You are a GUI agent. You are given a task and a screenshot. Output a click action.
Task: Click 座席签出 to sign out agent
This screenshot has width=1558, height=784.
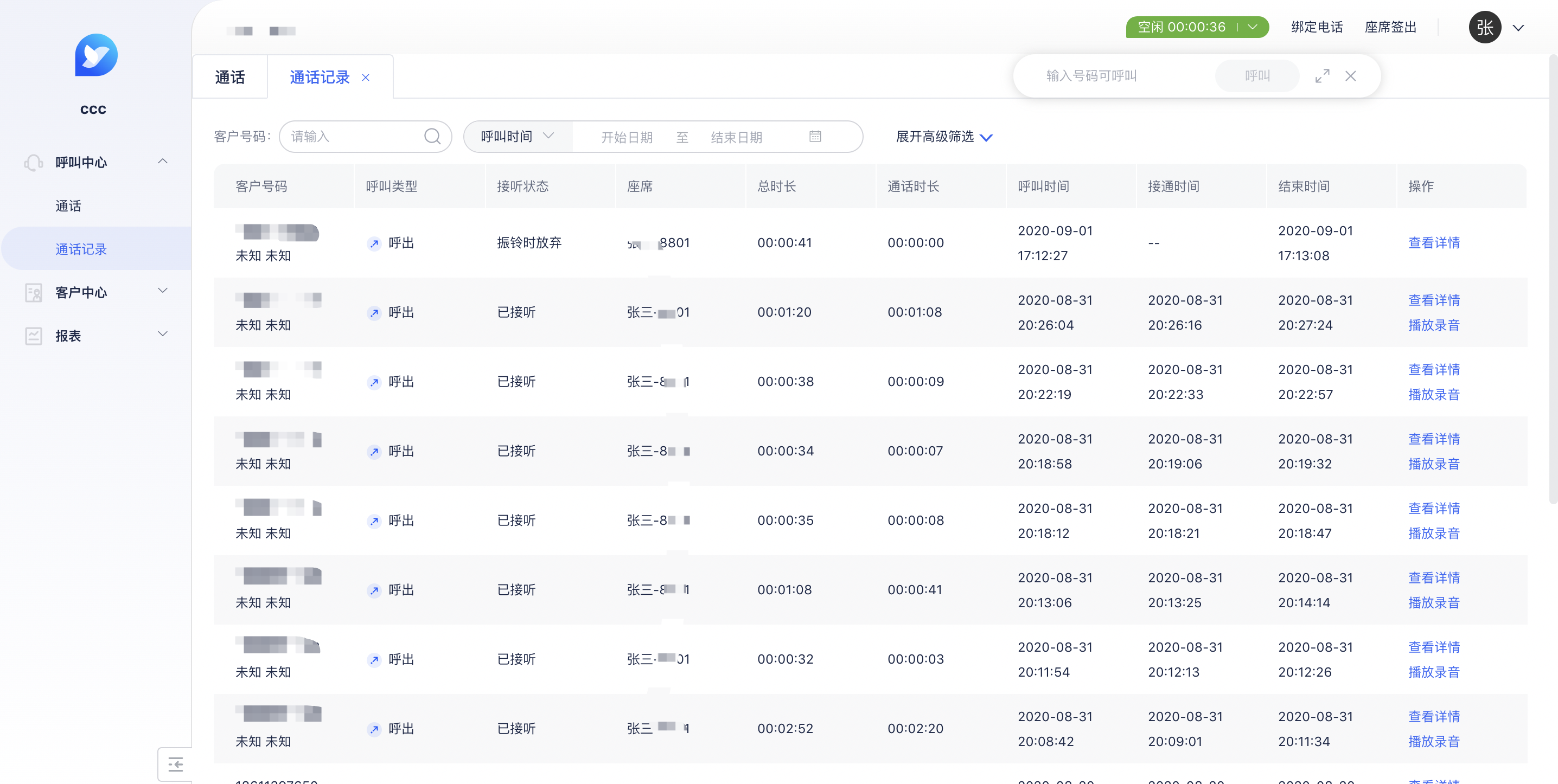(x=1390, y=27)
